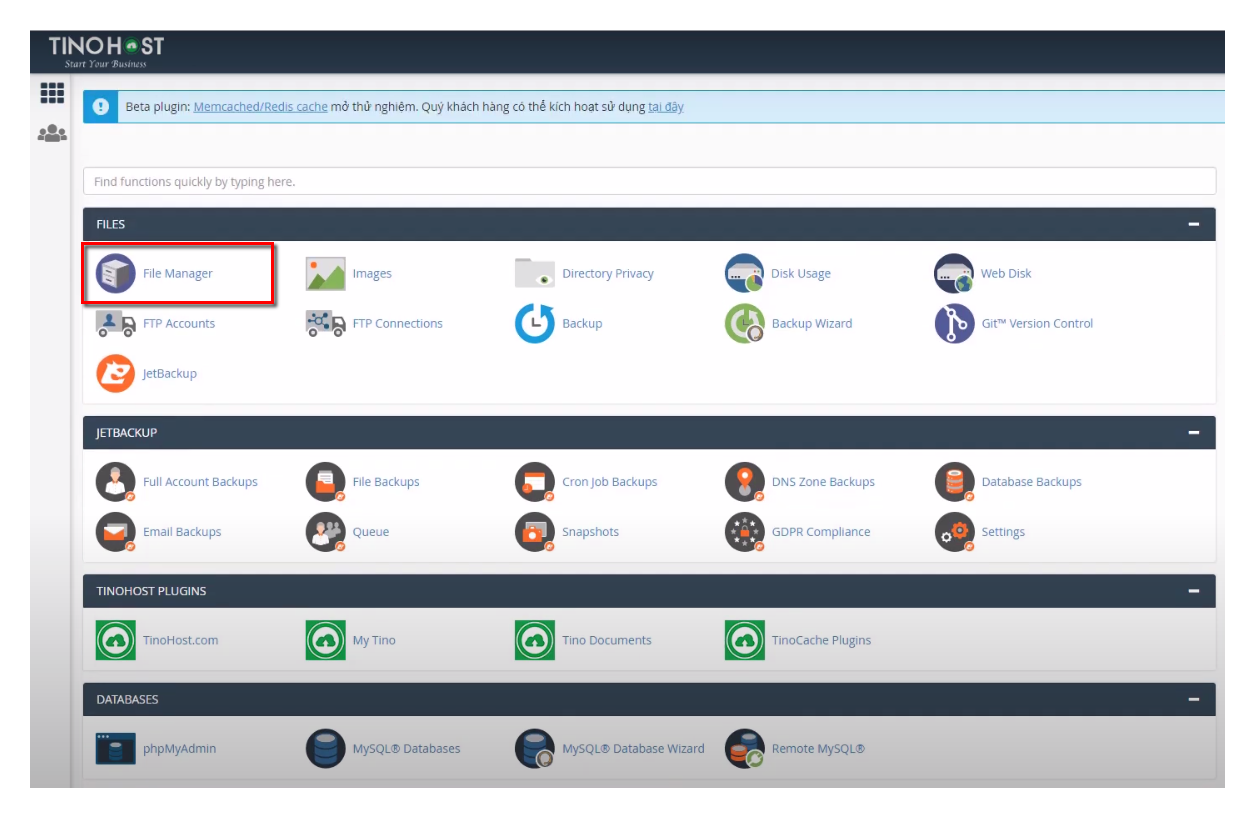Open the FTP Connections icon
The image size is (1255, 818).
click(x=325, y=323)
